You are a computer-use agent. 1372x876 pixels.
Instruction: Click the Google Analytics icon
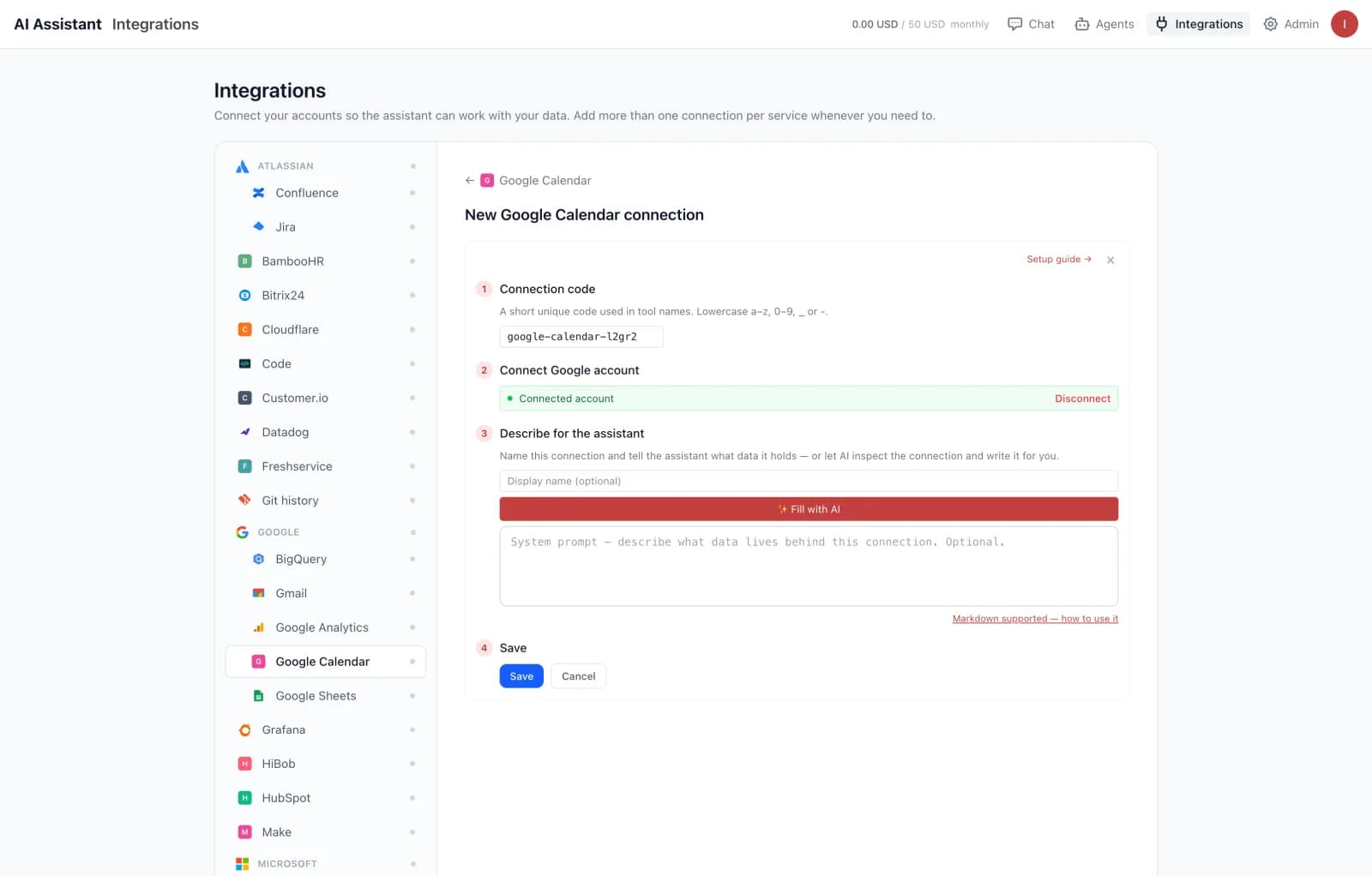[258, 627]
